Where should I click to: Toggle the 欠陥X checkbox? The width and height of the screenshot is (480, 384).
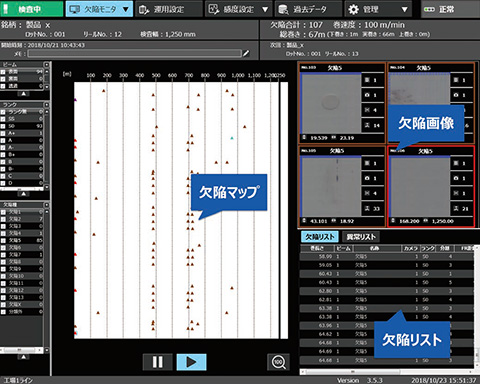3,305
